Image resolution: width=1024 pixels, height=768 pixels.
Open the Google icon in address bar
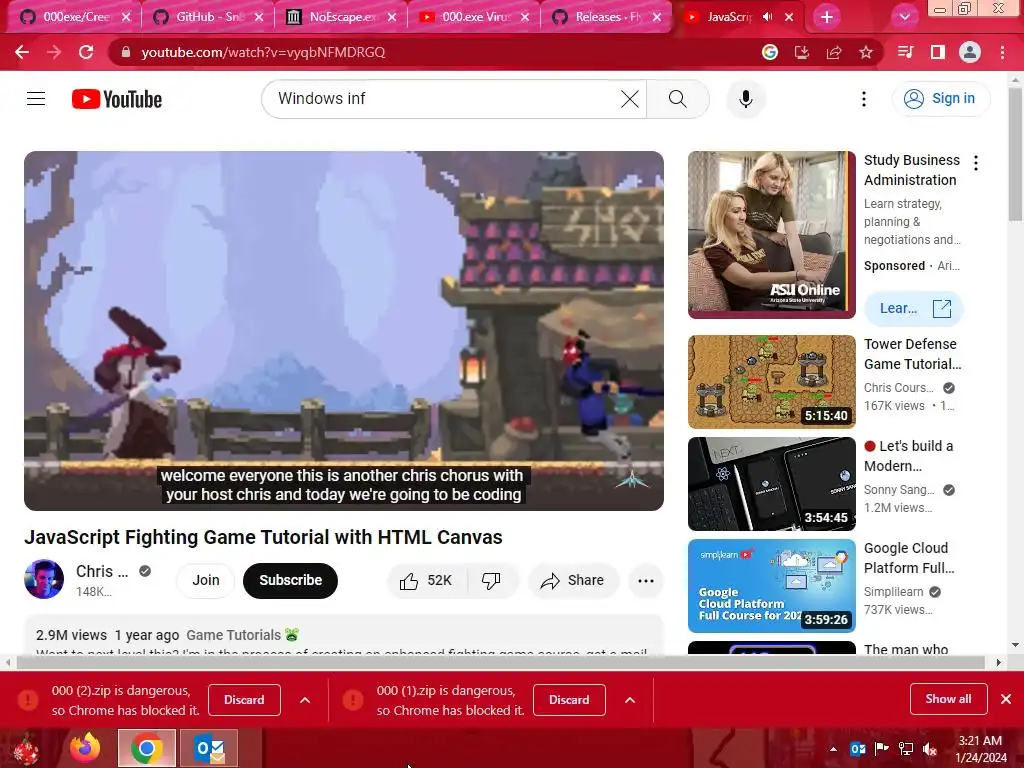(770, 52)
